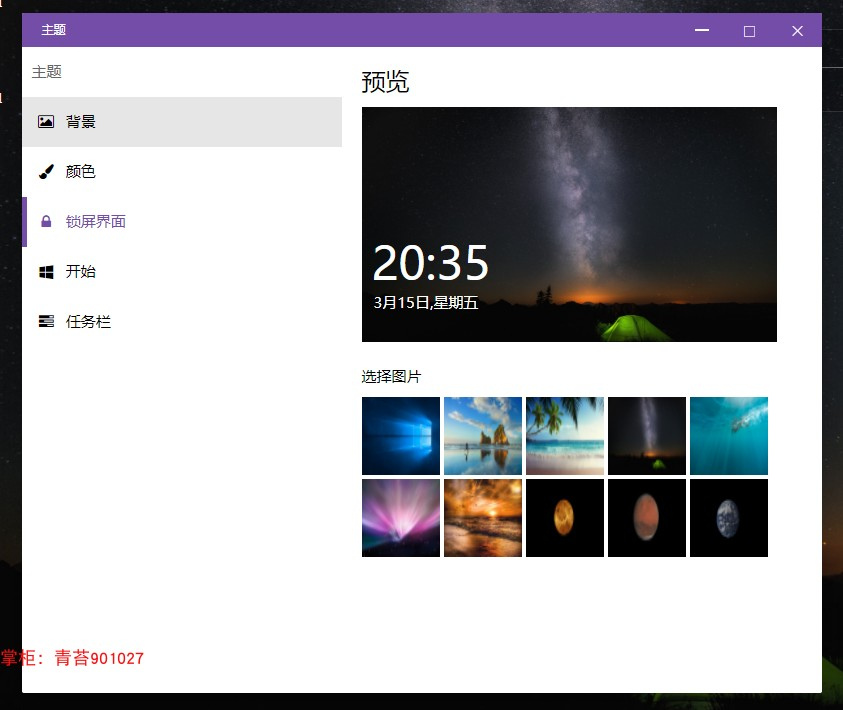Select the Milky Way tent thumbnail

[x=647, y=436]
